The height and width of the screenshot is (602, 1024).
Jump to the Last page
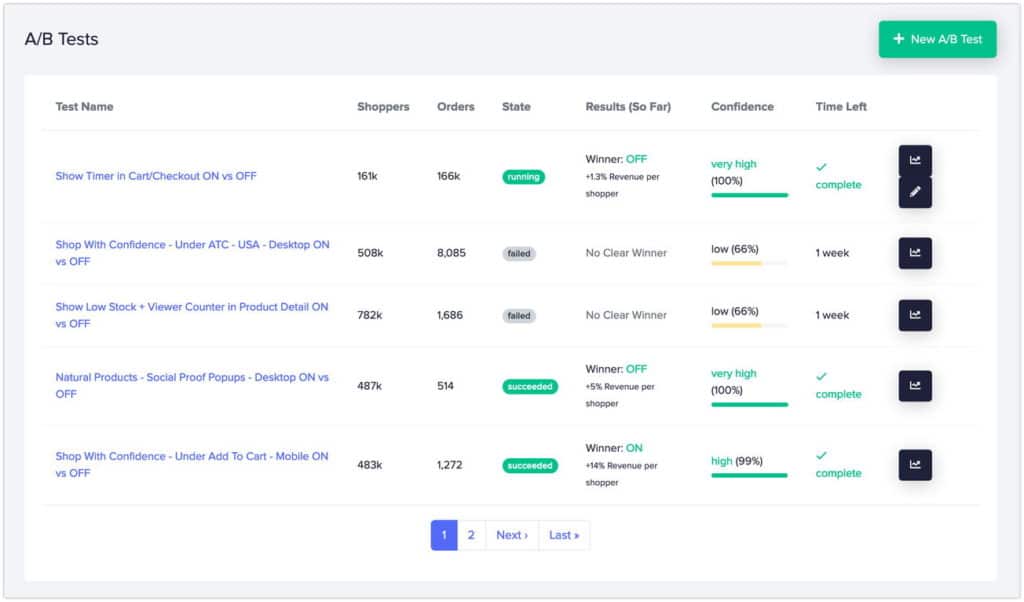[x=564, y=535]
